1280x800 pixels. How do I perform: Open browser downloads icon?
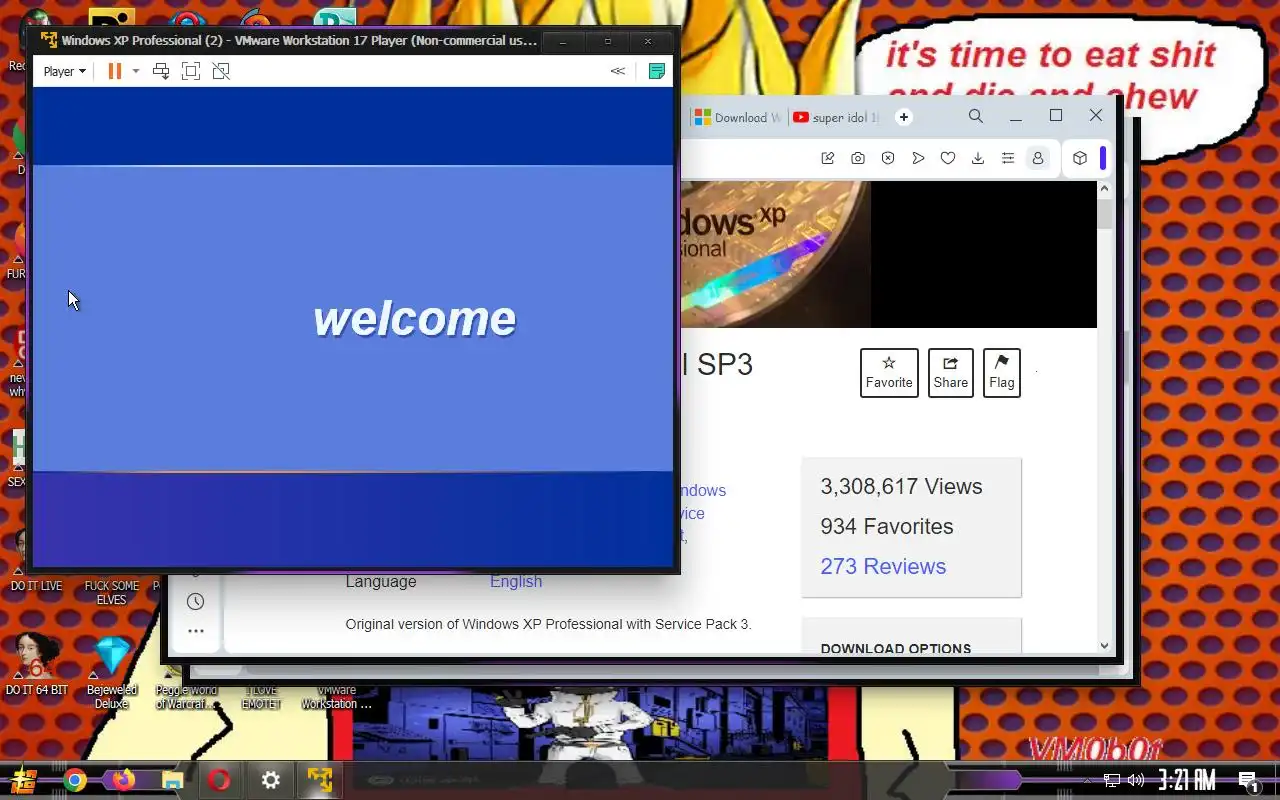click(978, 158)
